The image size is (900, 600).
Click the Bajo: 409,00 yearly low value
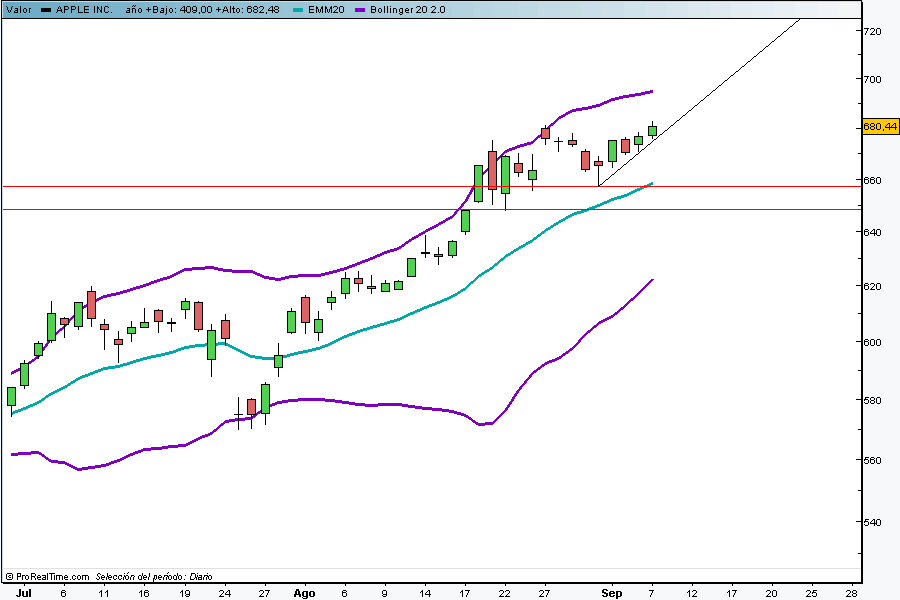click(177, 9)
